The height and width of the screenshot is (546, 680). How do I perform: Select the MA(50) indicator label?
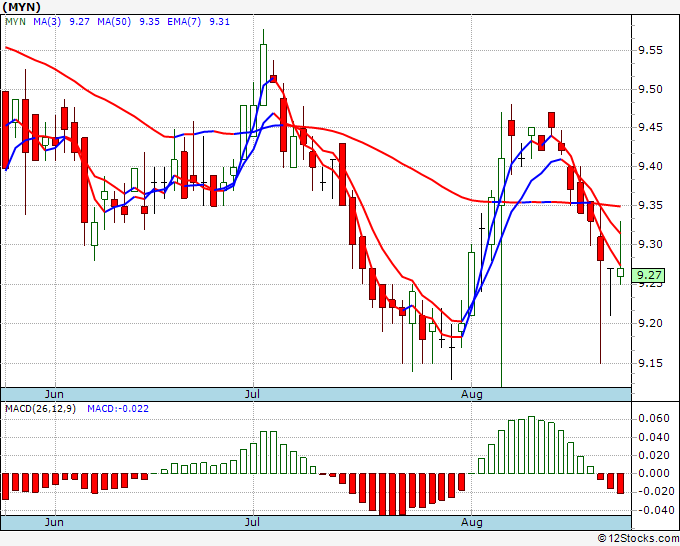[x=114, y=21]
